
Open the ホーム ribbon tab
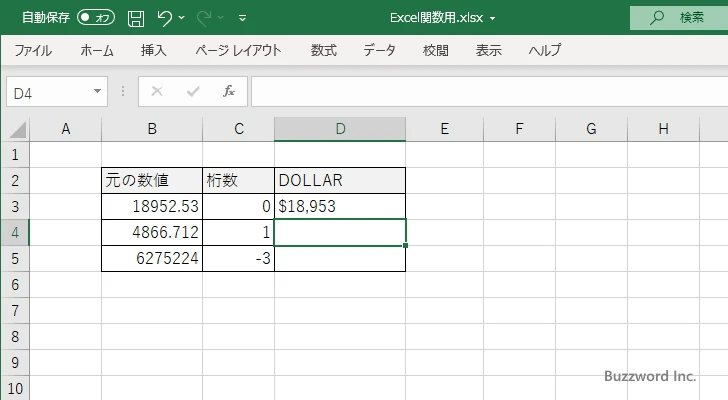pos(97,50)
